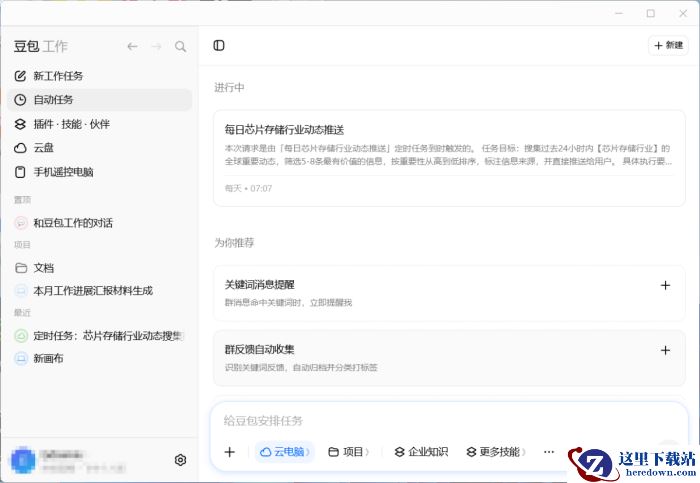Viewport: 700px width, 483px height.
Task: Expand the 更多技能 chip
Action: click(x=496, y=452)
